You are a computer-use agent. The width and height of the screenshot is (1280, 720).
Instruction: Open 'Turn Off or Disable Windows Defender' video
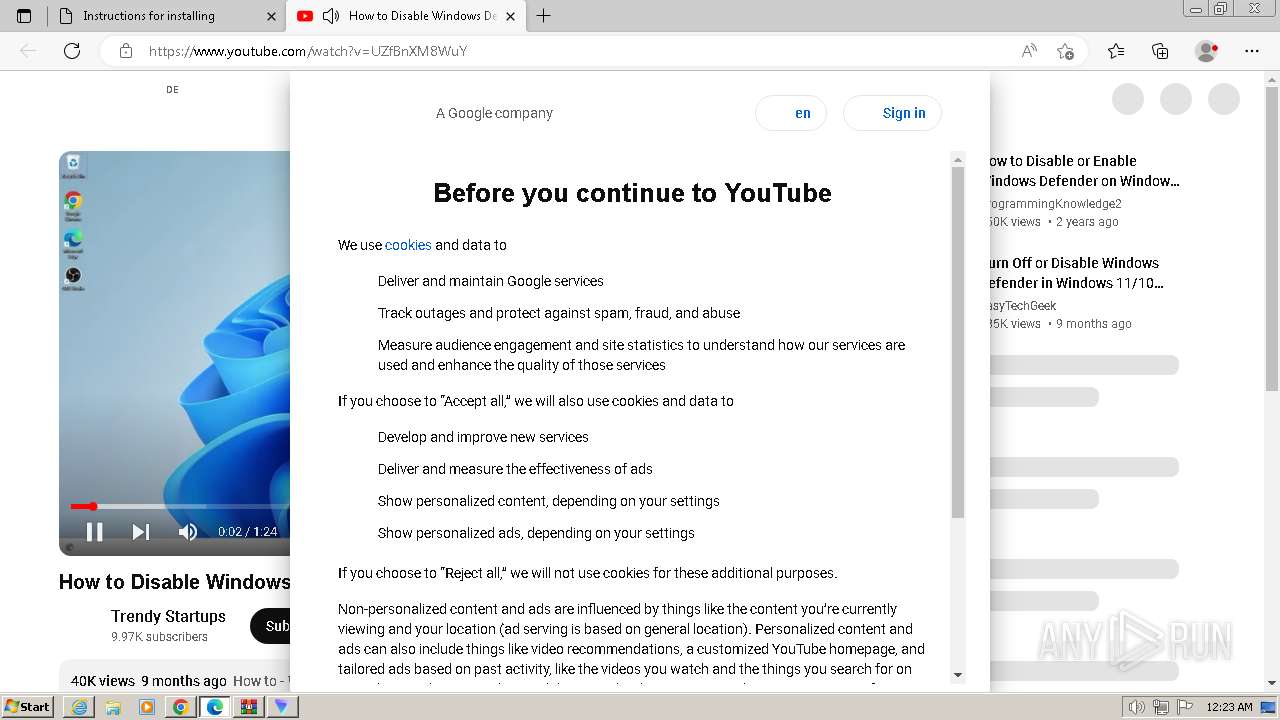(x=1076, y=273)
